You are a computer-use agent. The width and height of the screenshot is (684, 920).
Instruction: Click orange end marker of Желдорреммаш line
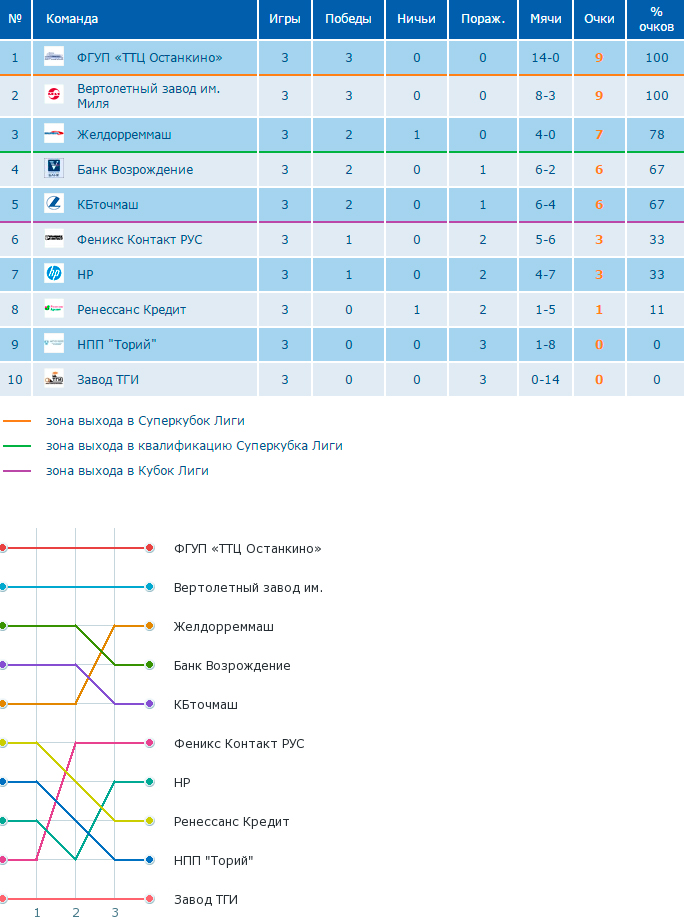click(150, 626)
